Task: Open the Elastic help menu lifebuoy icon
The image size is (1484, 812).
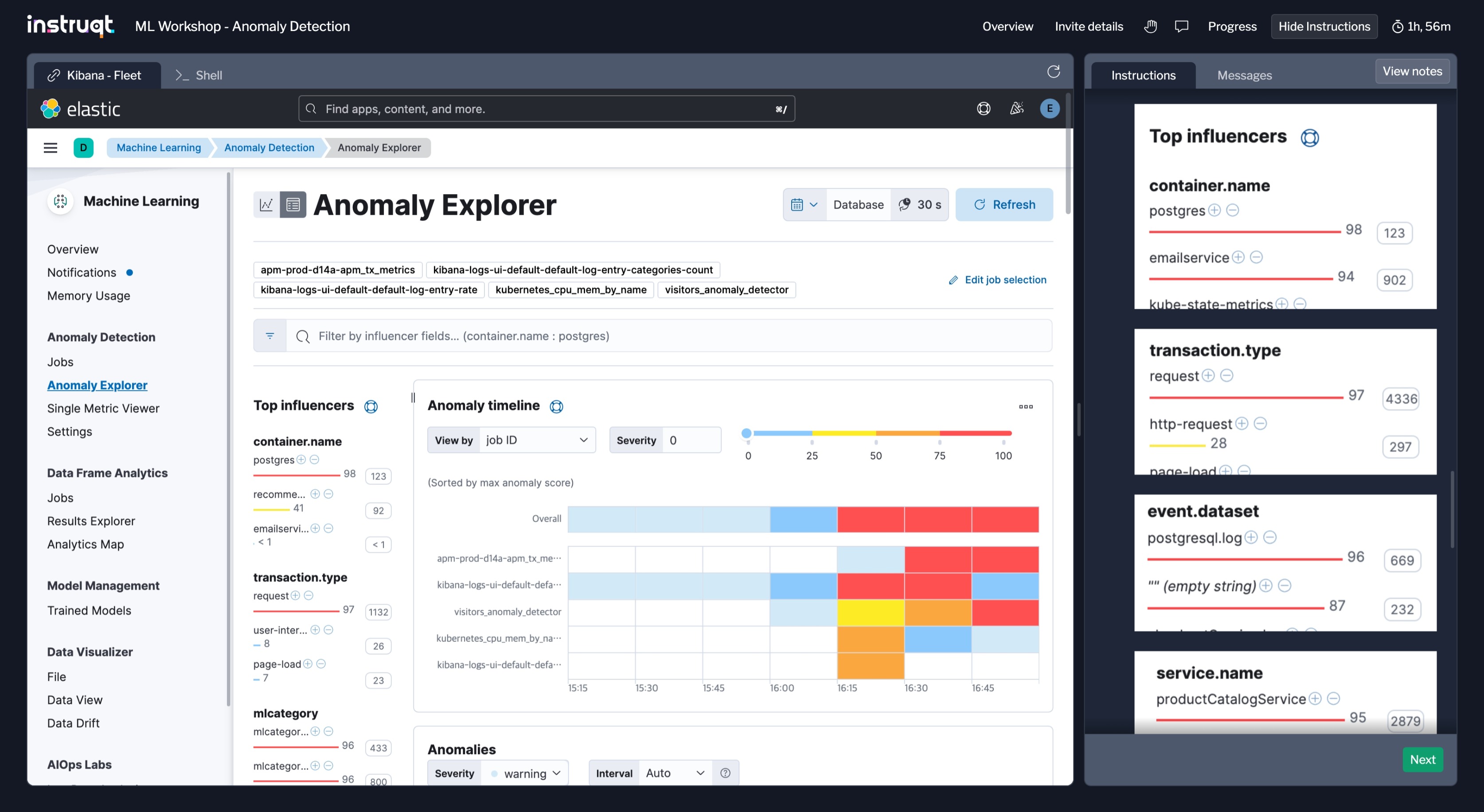Action: (x=984, y=108)
